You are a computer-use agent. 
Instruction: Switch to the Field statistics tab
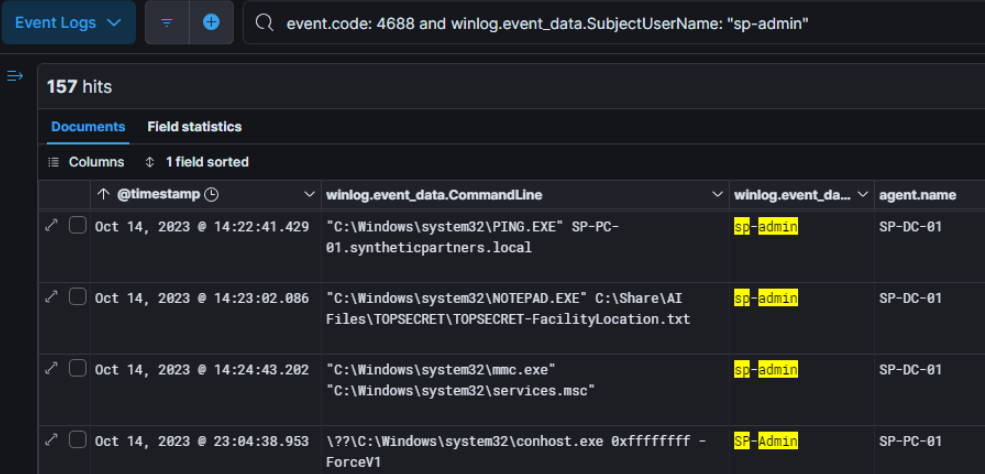194,127
